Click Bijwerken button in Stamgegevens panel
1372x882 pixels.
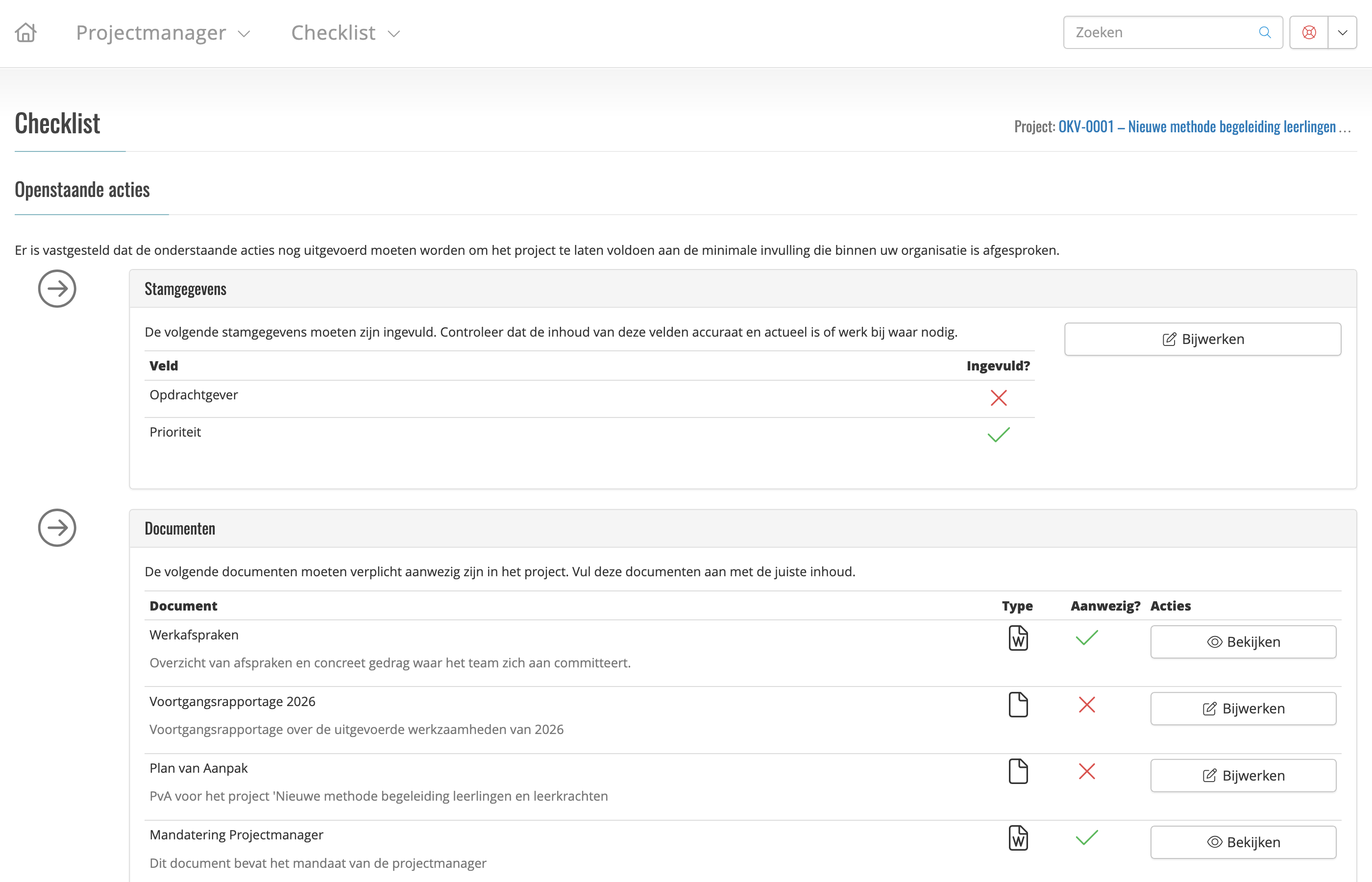click(1202, 339)
